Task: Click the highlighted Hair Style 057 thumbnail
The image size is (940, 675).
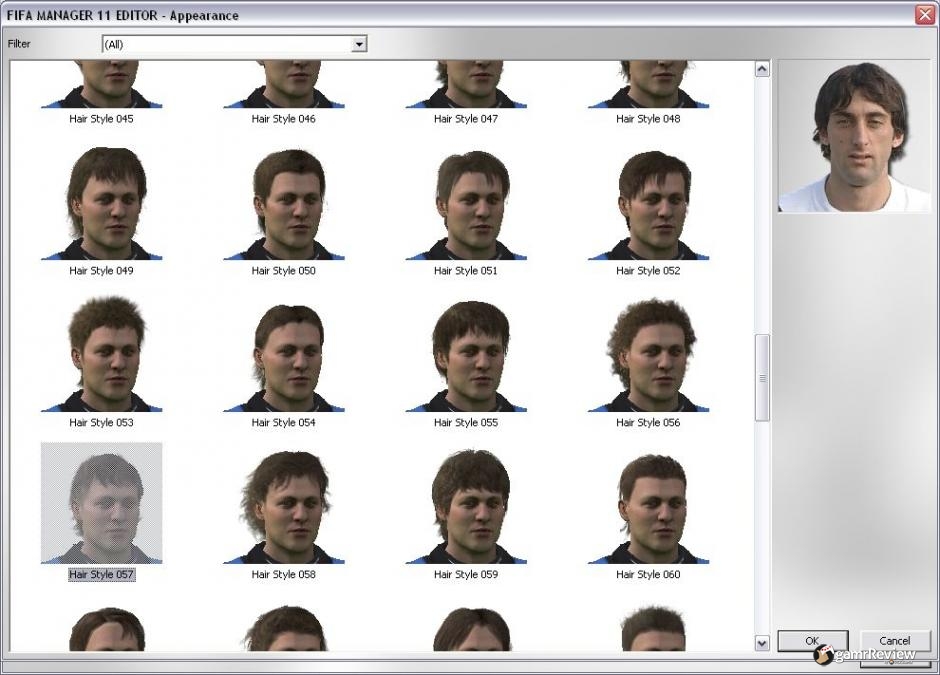Action: pos(101,503)
